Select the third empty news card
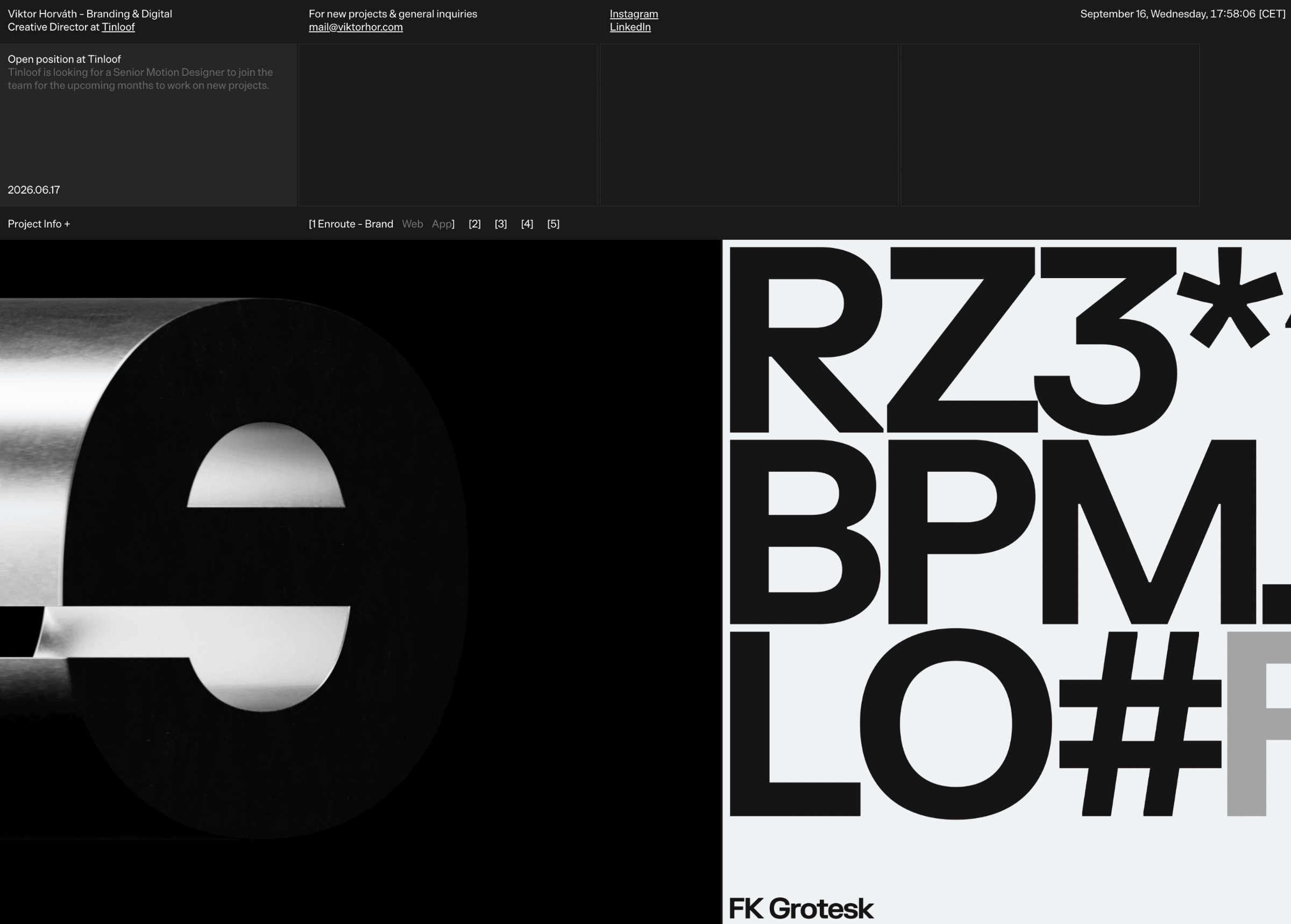Viewport: 1291px width, 924px height. [x=749, y=125]
